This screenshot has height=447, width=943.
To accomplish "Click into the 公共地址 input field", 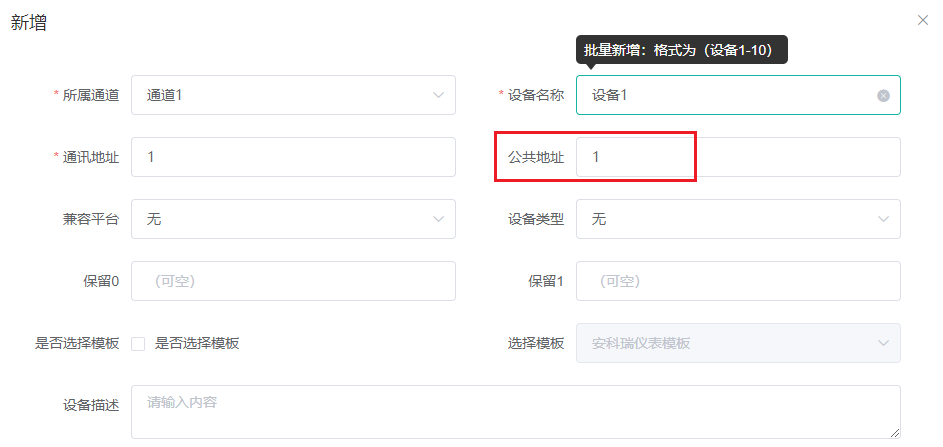I will click(739, 157).
